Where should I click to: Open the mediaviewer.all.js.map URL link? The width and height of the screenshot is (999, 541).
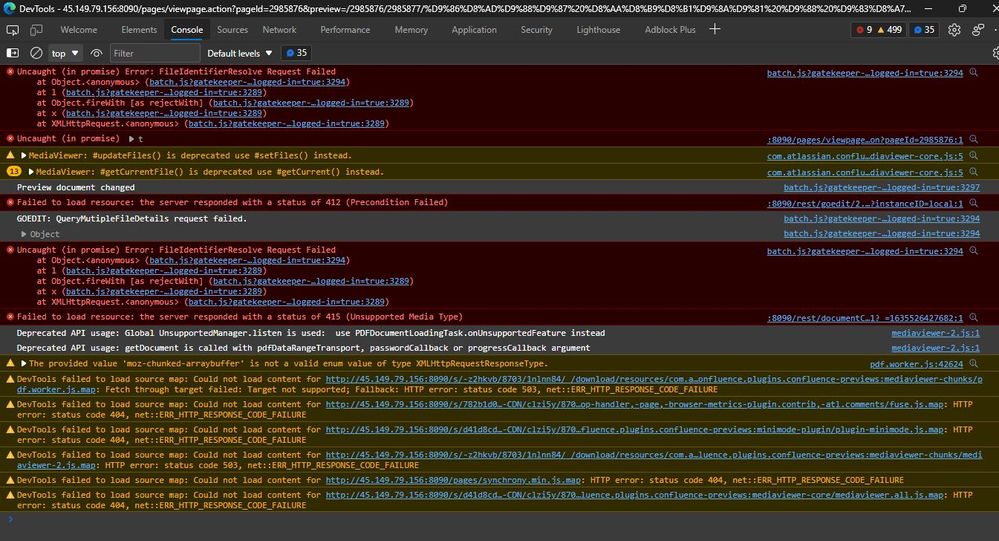click(635, 494)
